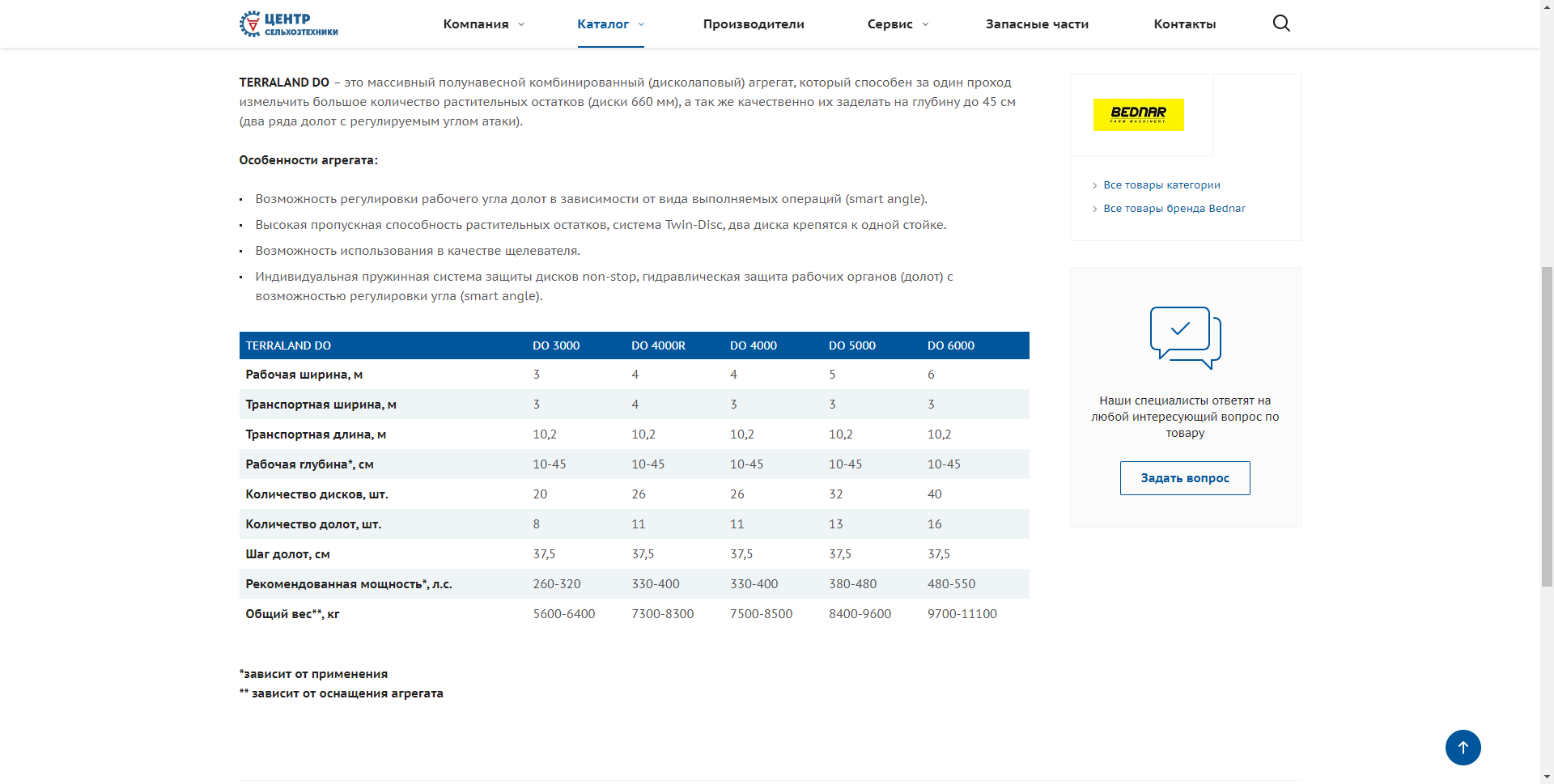The image size is (1554, 784).
Task: Click the Особенности агрегата heading
Action: pos(308,160)
